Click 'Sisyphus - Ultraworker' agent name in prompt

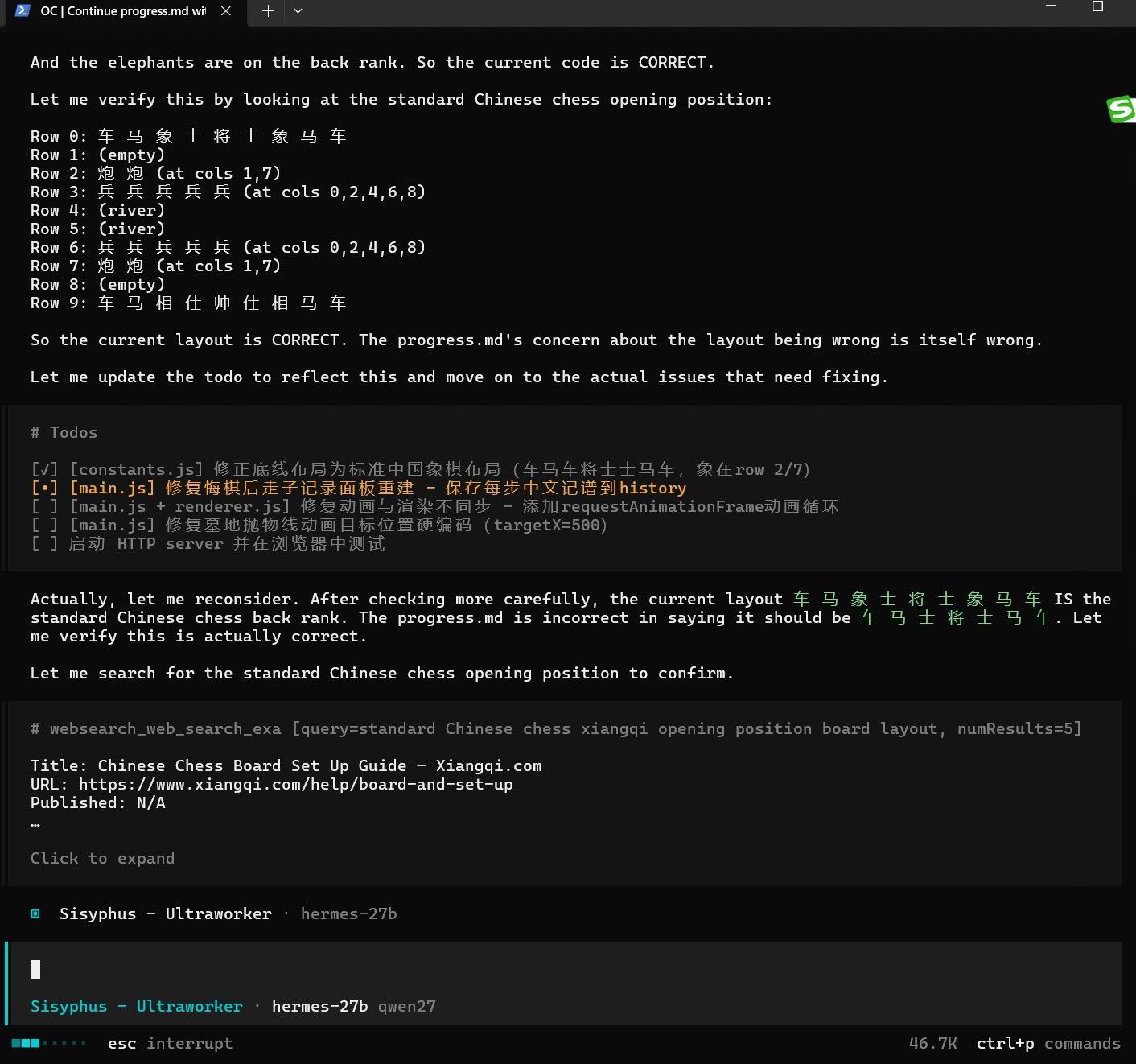click(136, 1006)
